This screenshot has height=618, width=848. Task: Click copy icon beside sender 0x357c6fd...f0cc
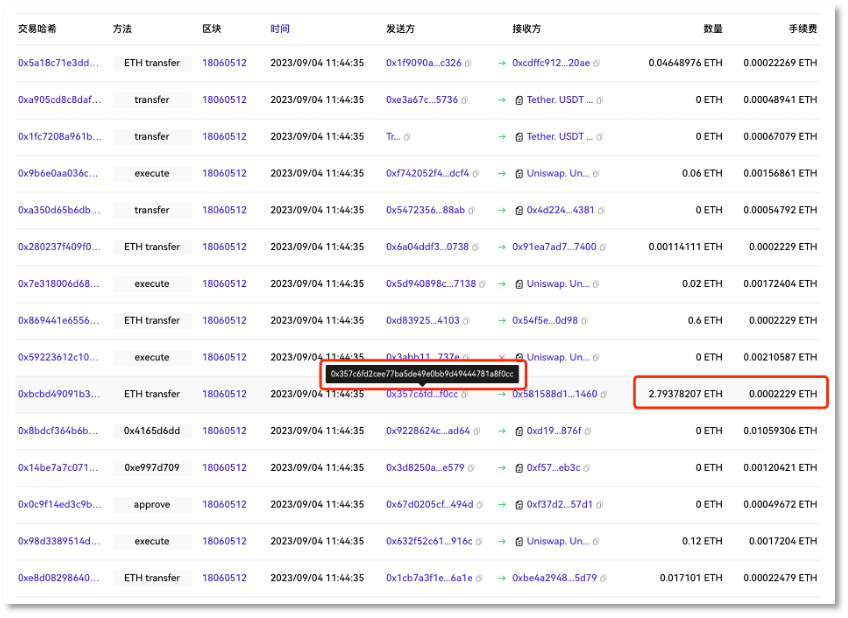point(466,394)
